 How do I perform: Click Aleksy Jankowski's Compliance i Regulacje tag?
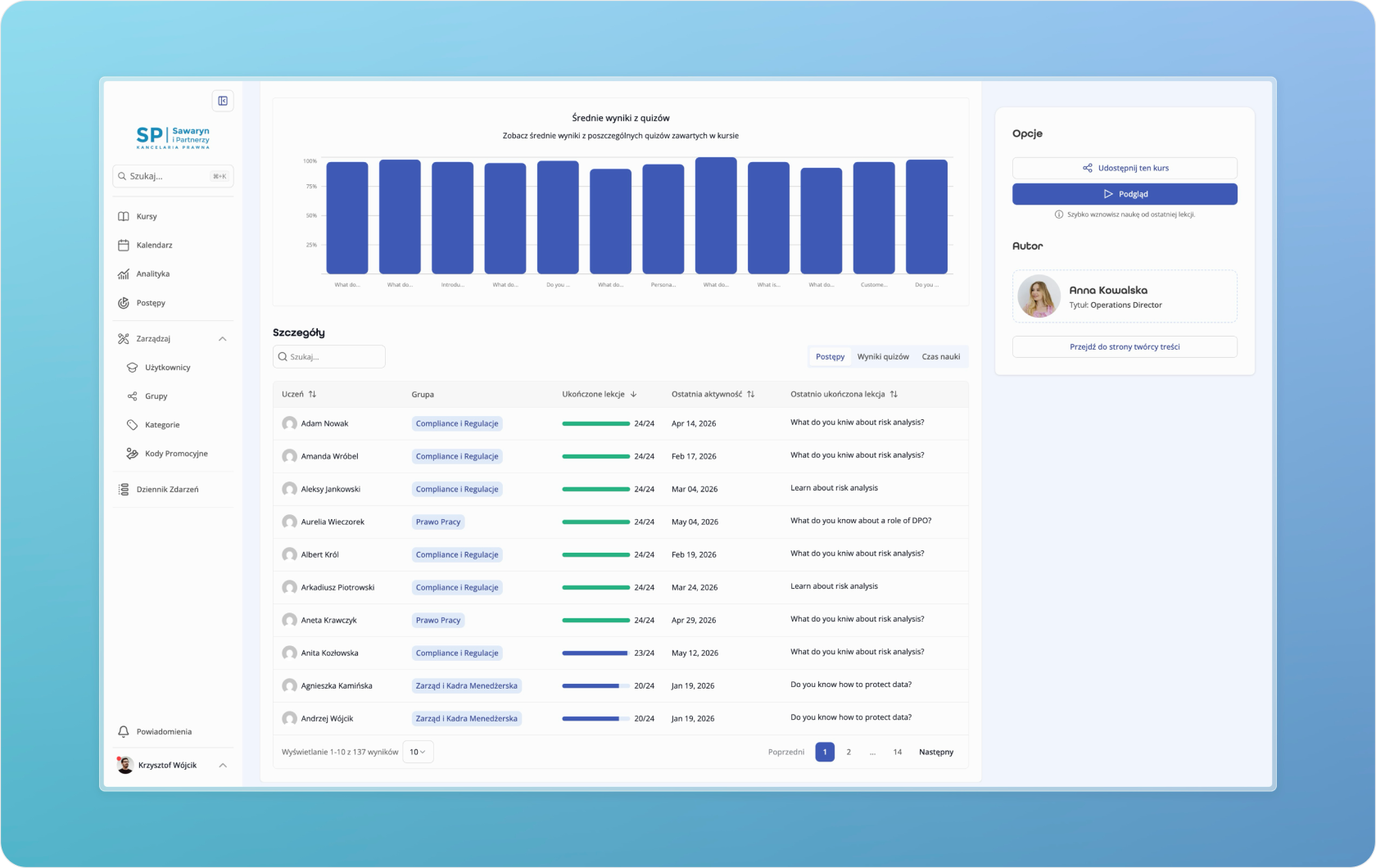[457, 489]
